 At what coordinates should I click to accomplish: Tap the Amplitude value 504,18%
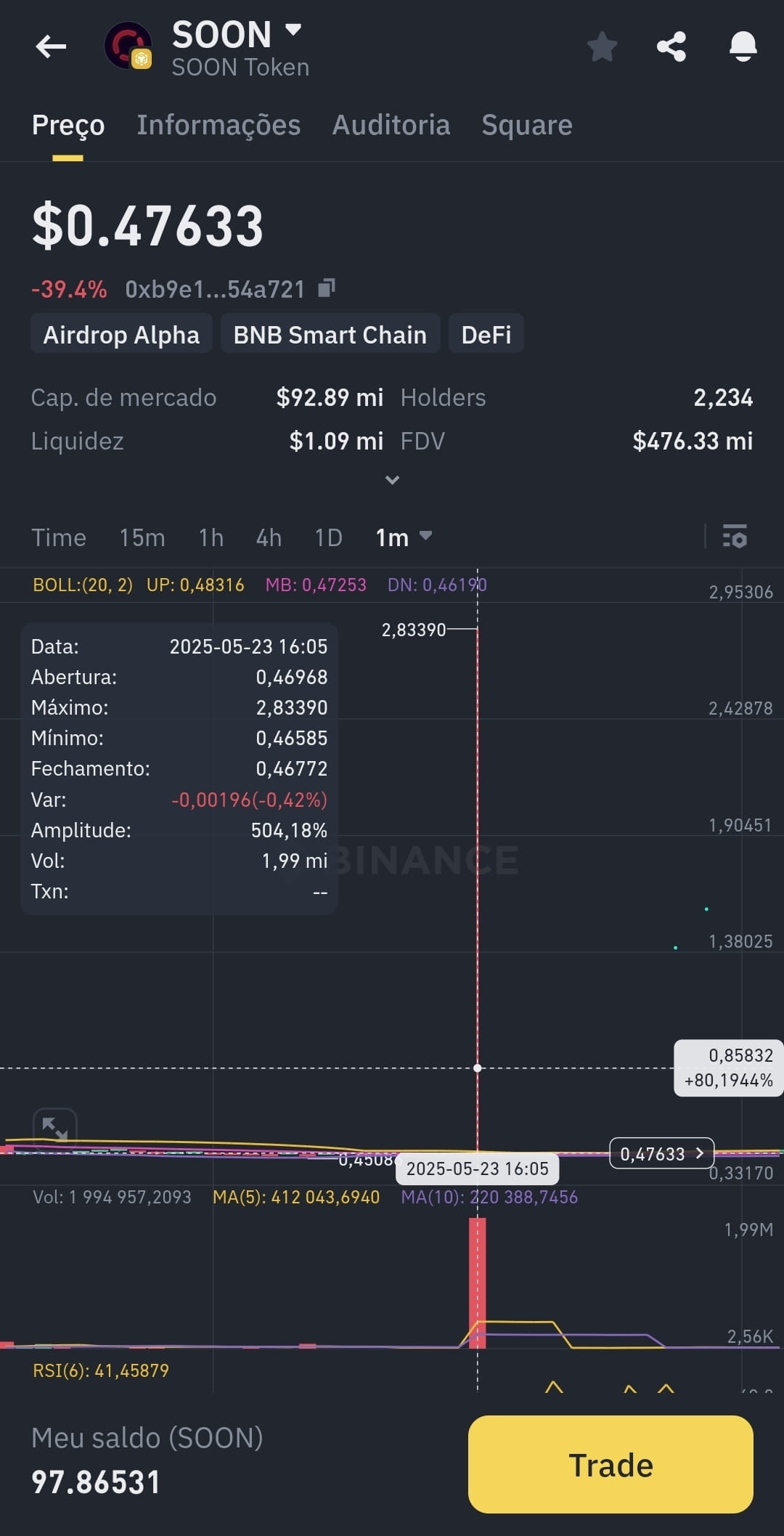tap(289, 830)
